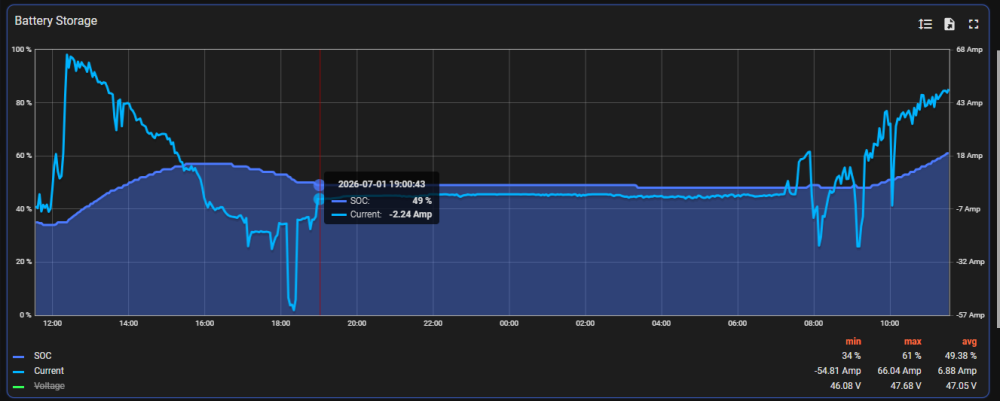Click the Current legend color line
Image resolution: width=1000 pixels, height=401 pixels.
pyautogui.click(x=18, y=371)
